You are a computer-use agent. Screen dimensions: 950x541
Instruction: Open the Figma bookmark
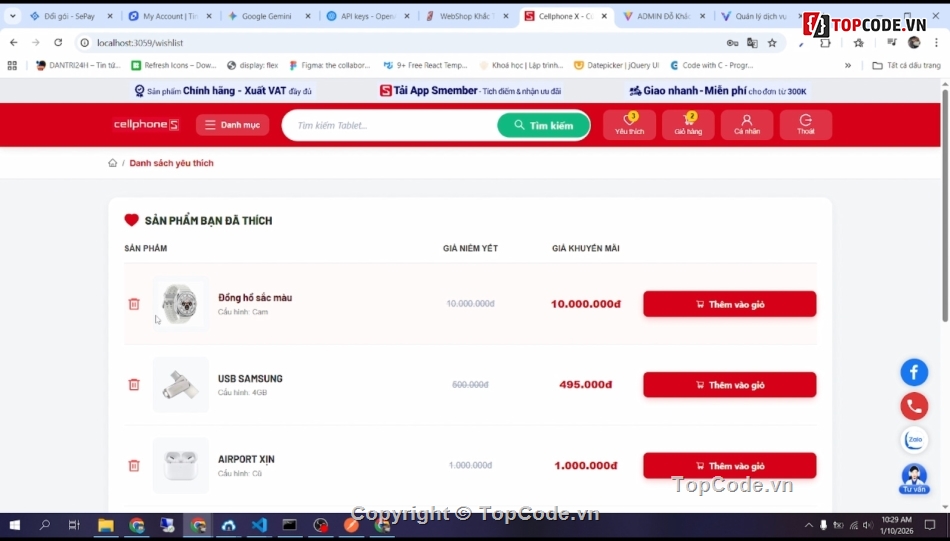pos(330,65)
